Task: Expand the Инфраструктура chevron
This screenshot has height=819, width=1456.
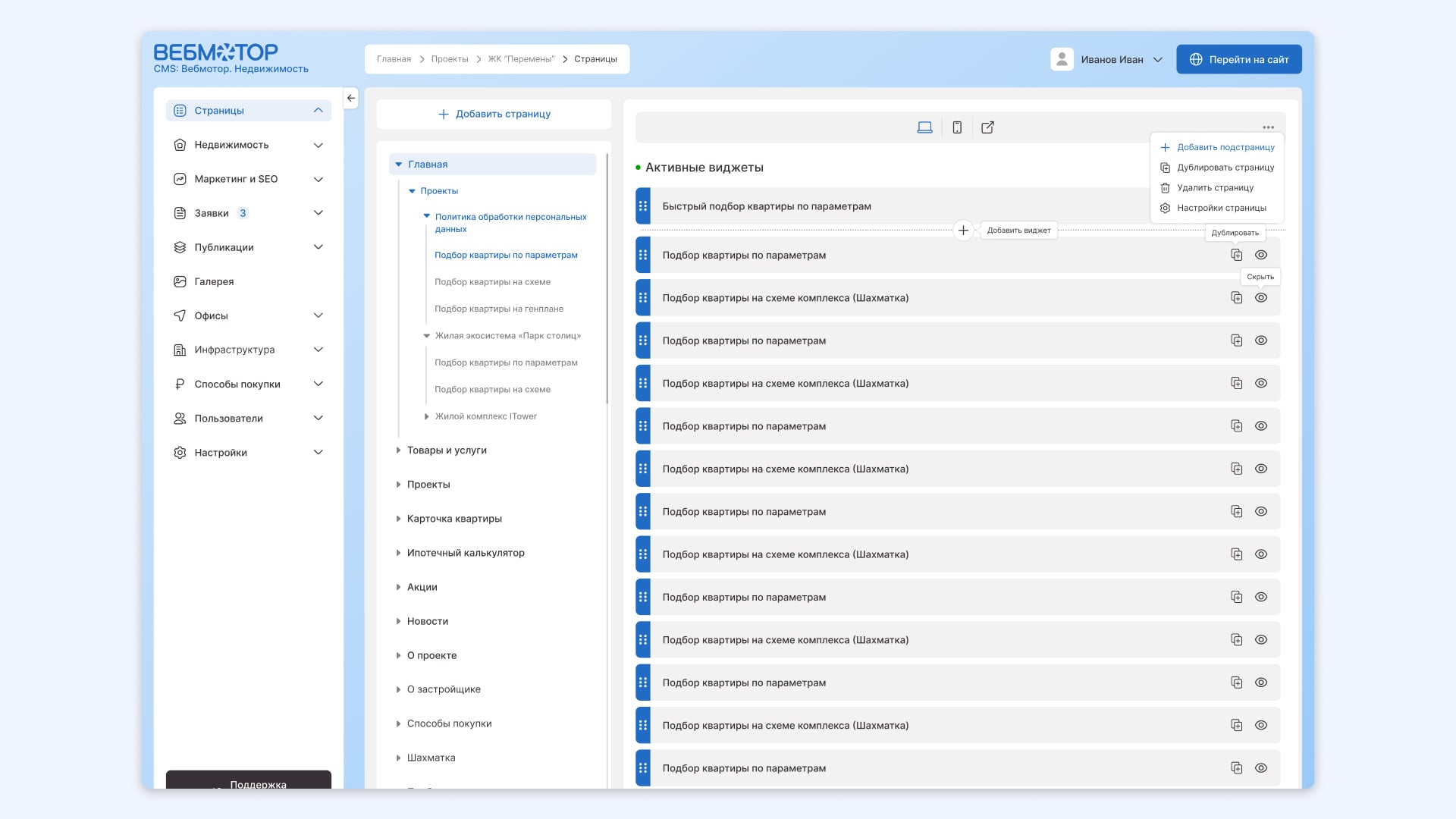Action: (x=318, y=350)
